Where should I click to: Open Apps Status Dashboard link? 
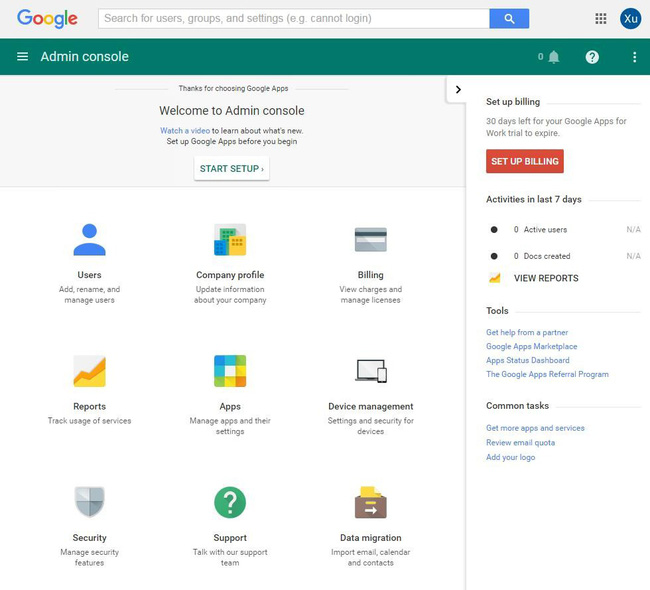(x=528, y=360)
